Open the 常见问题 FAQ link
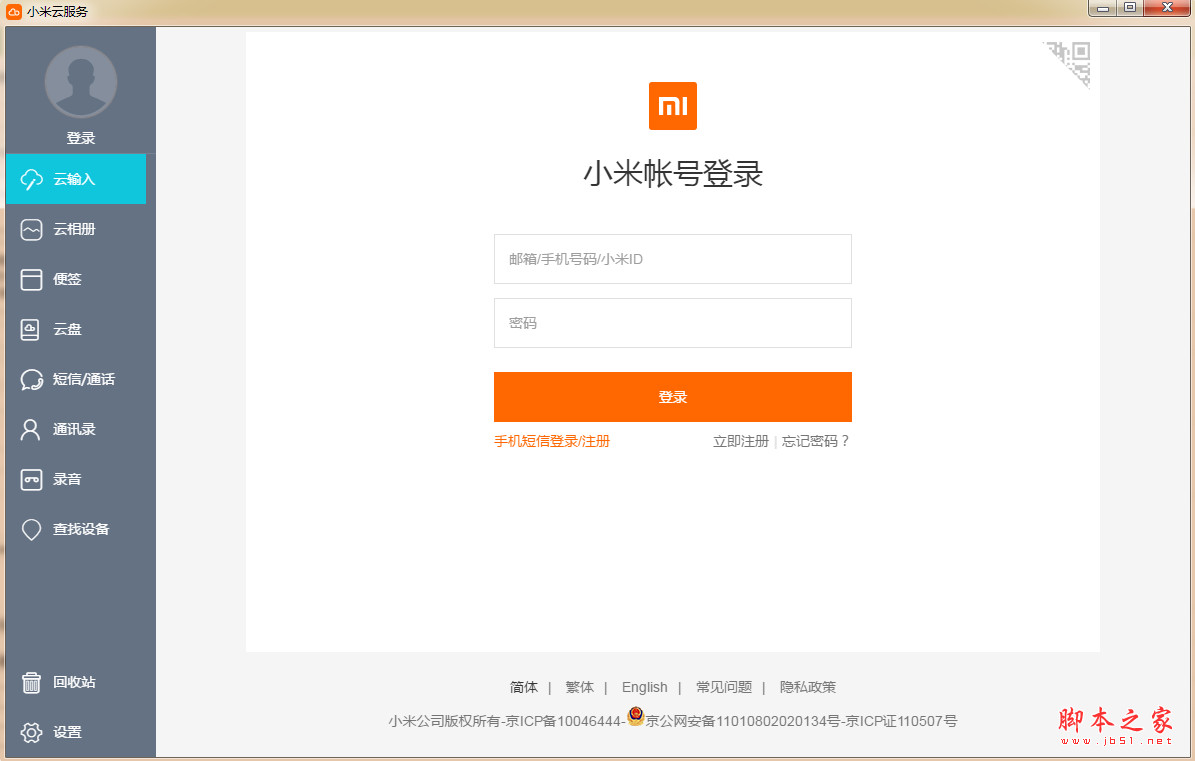This screenshot has width=1195, height=761. (x=723, y=687)
